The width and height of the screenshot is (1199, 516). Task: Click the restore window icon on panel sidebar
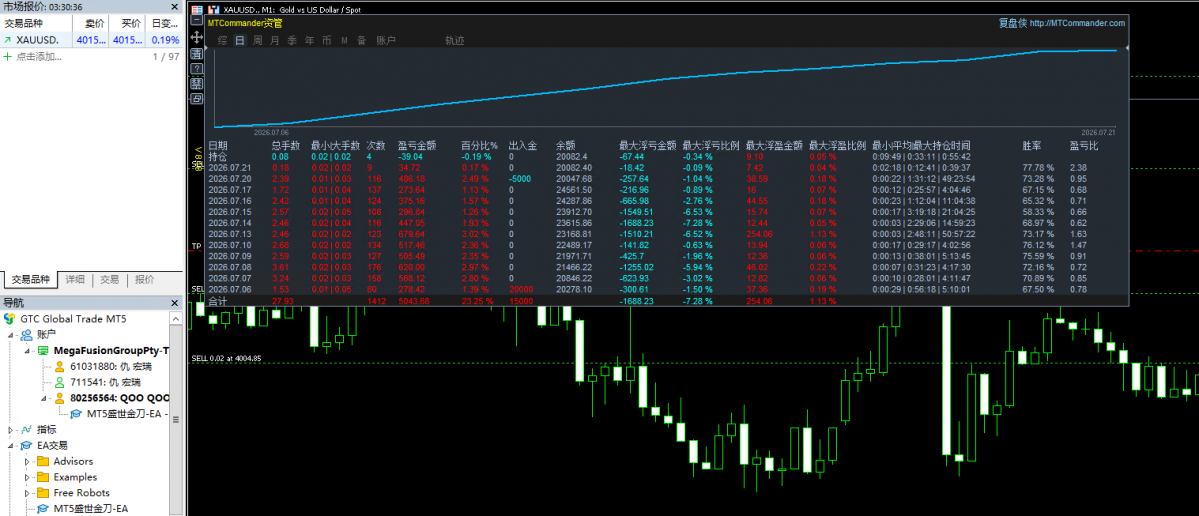[x=197, y=99]
